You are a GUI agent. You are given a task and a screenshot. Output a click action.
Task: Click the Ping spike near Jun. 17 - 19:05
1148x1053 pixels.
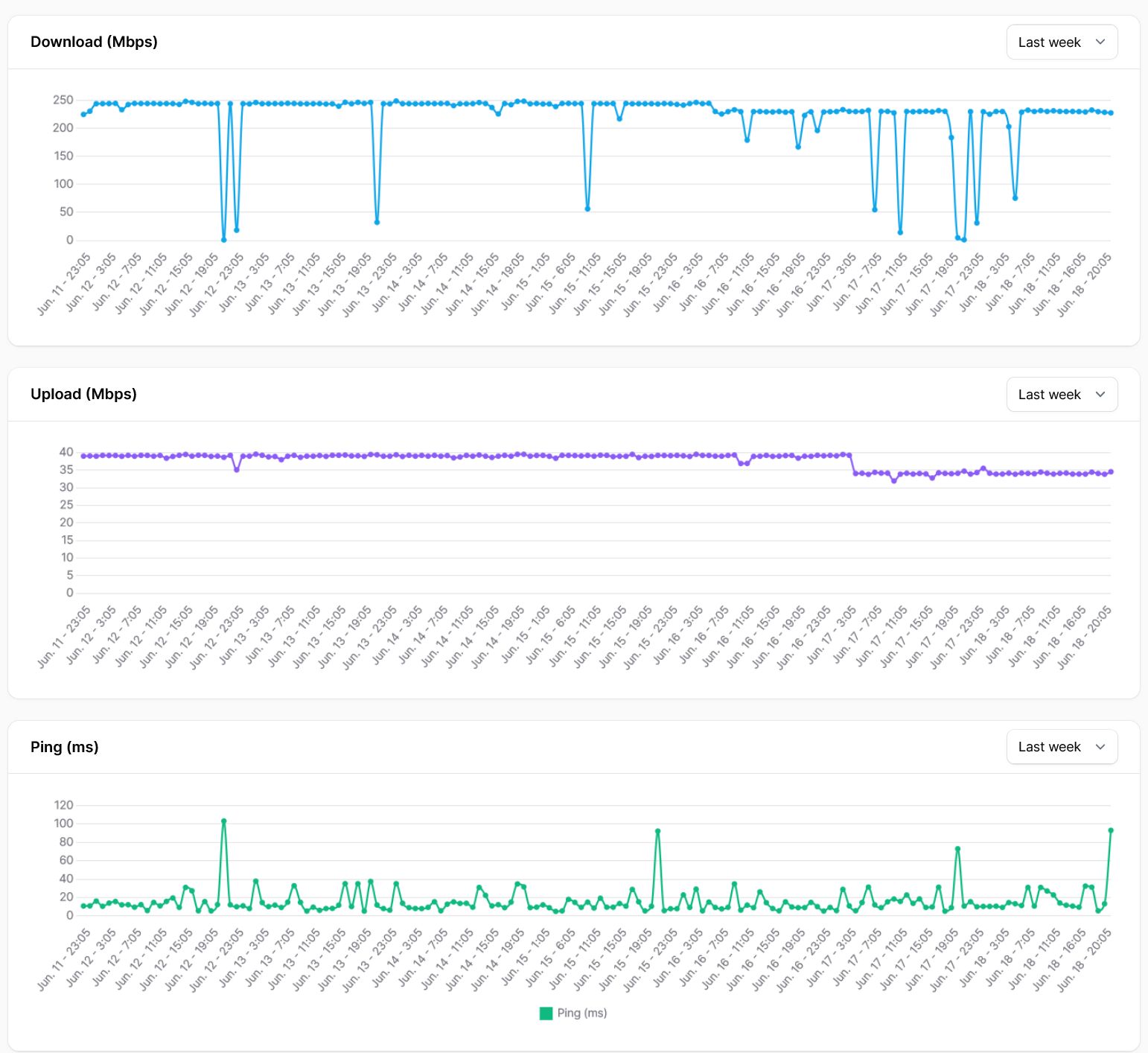[957, 849]
